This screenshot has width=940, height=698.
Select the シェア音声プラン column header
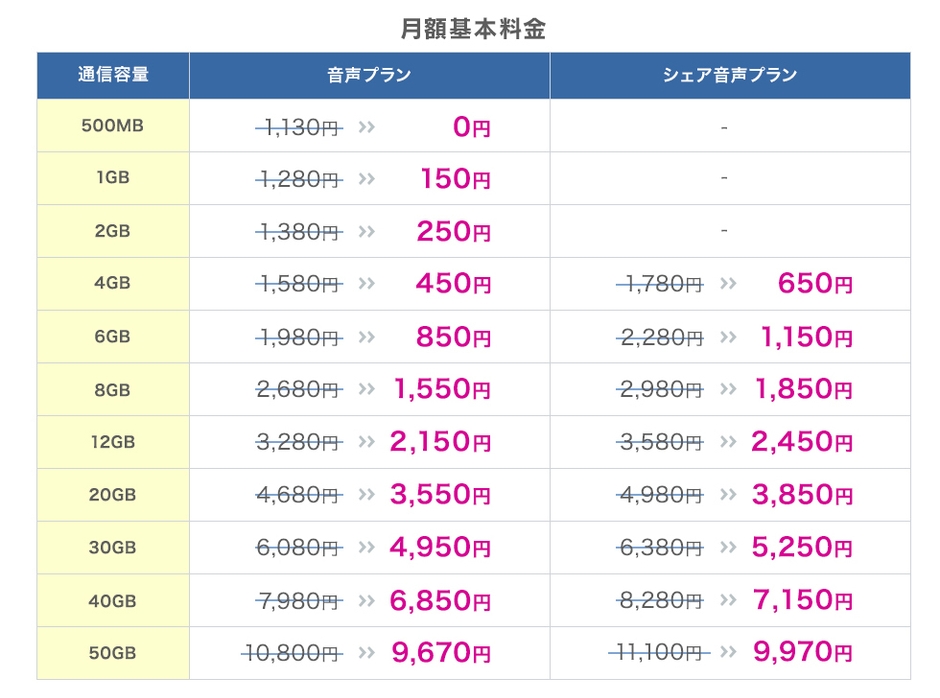point(730,75)
